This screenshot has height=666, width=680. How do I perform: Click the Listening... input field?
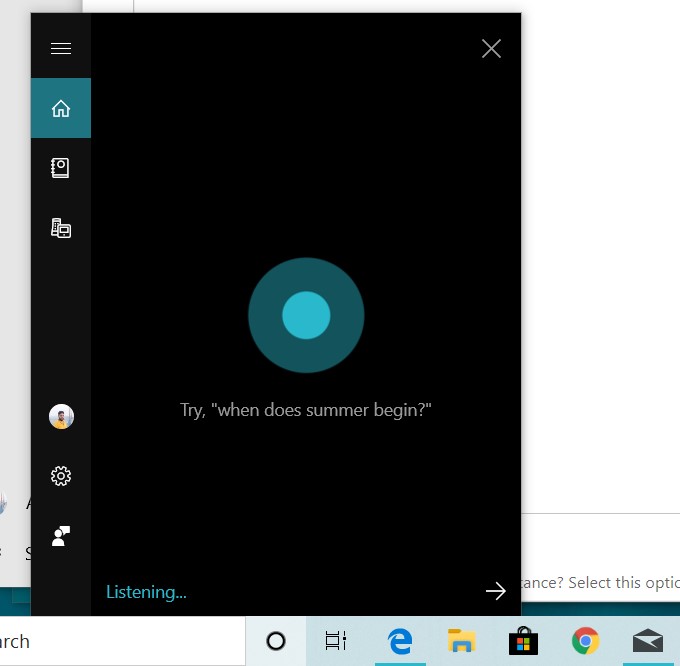coord(286,591)
